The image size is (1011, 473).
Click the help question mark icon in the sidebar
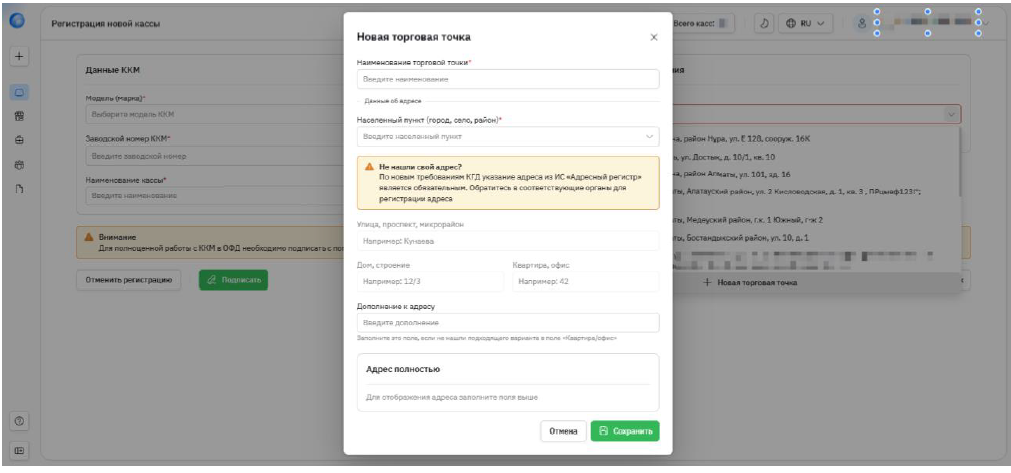point(18,421)
